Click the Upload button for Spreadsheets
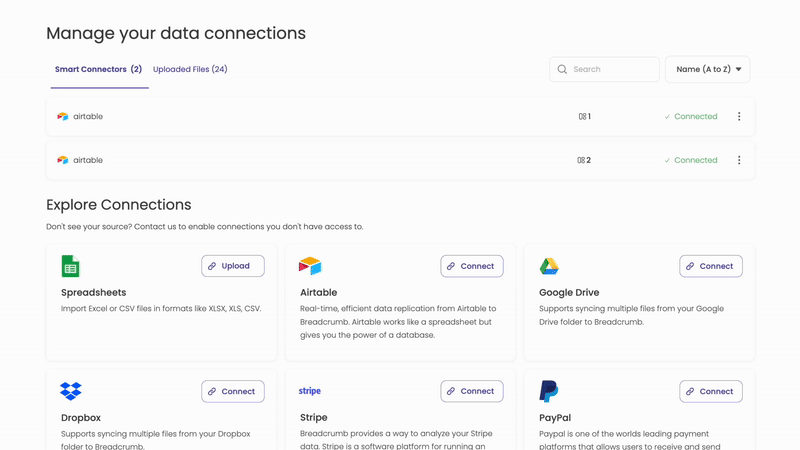800x450 pixels. click(233, 266)
